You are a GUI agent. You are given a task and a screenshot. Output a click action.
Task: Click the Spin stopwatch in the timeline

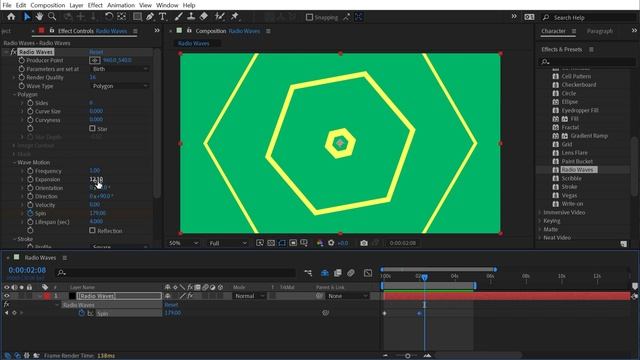81,313
